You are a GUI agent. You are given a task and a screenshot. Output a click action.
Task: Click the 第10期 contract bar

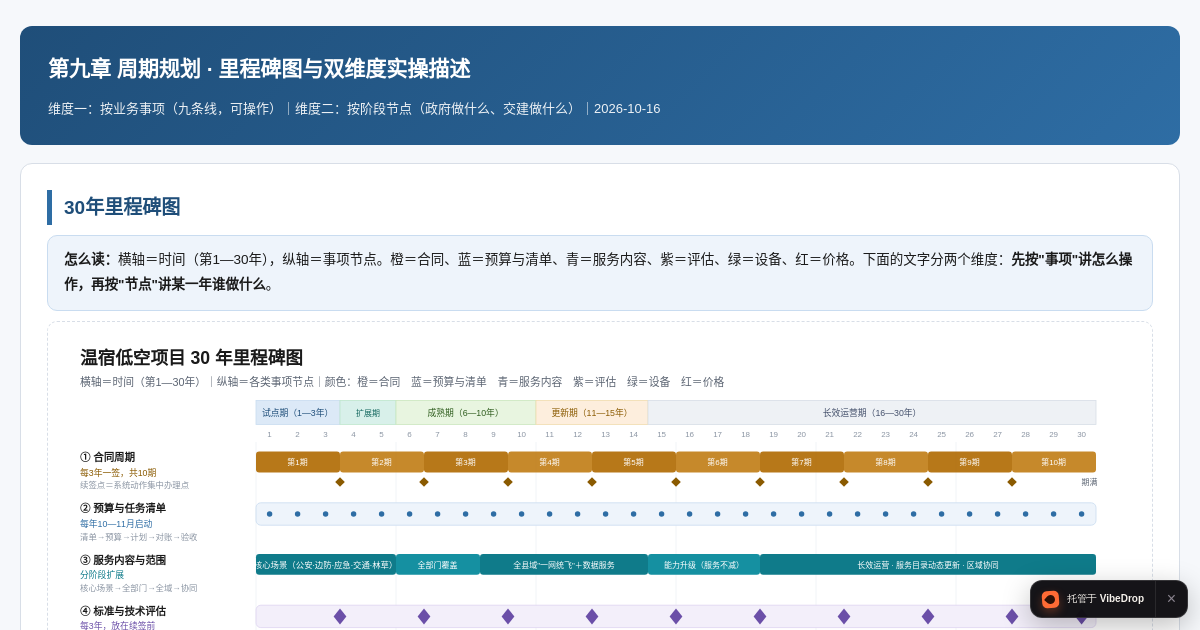click(1054, 462)
